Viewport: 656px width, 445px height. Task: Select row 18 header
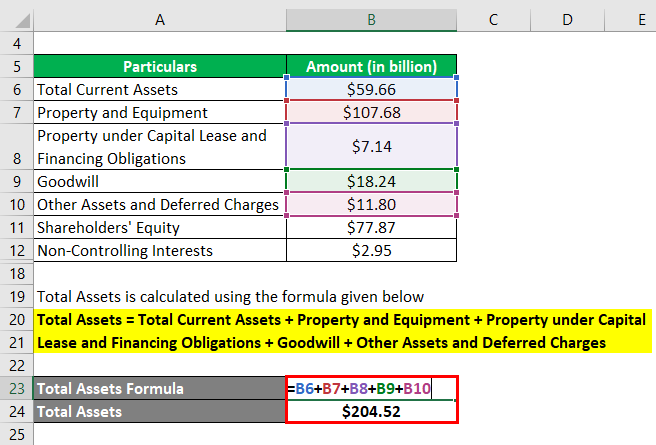click(17, 274)
